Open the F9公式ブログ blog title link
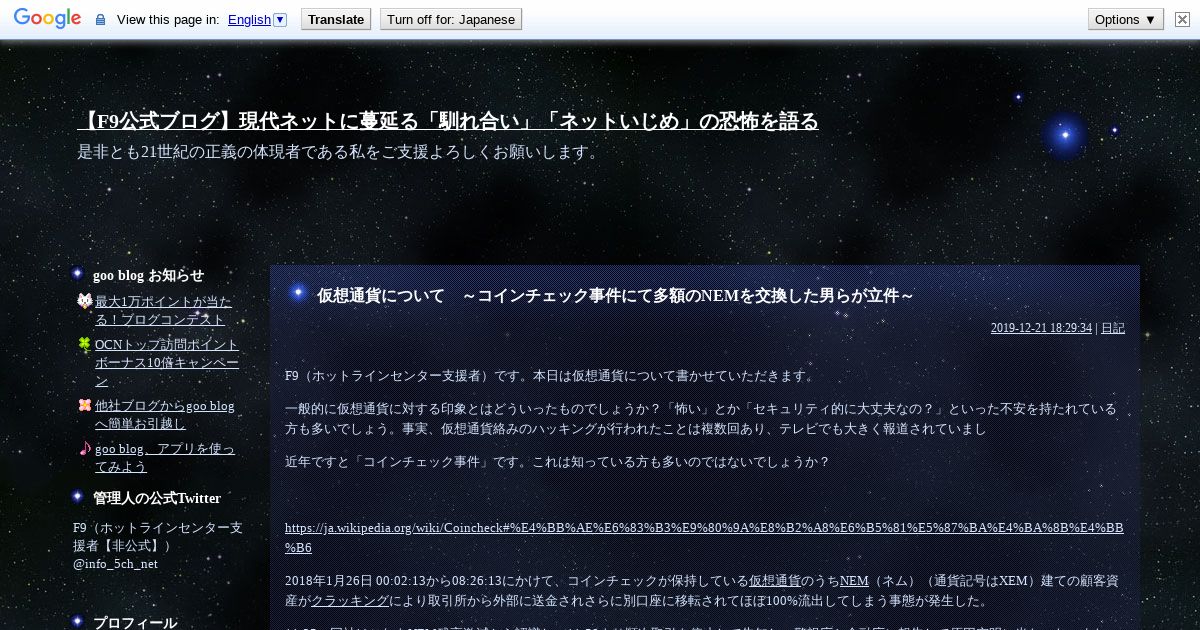Screen dimensions: 1200x630 [448, 122]
